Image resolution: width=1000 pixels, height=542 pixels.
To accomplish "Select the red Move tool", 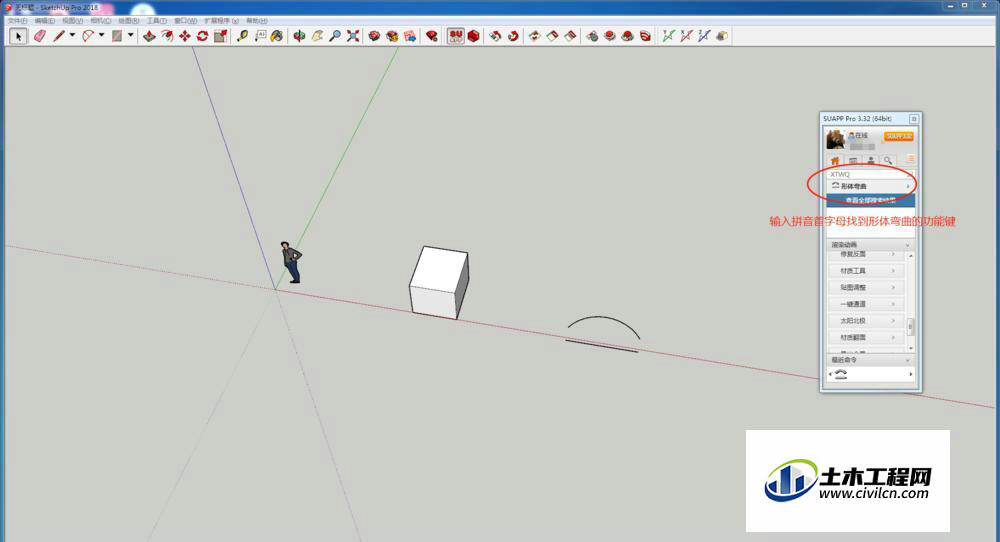I will pyautogui.click(x=185, y=36).
